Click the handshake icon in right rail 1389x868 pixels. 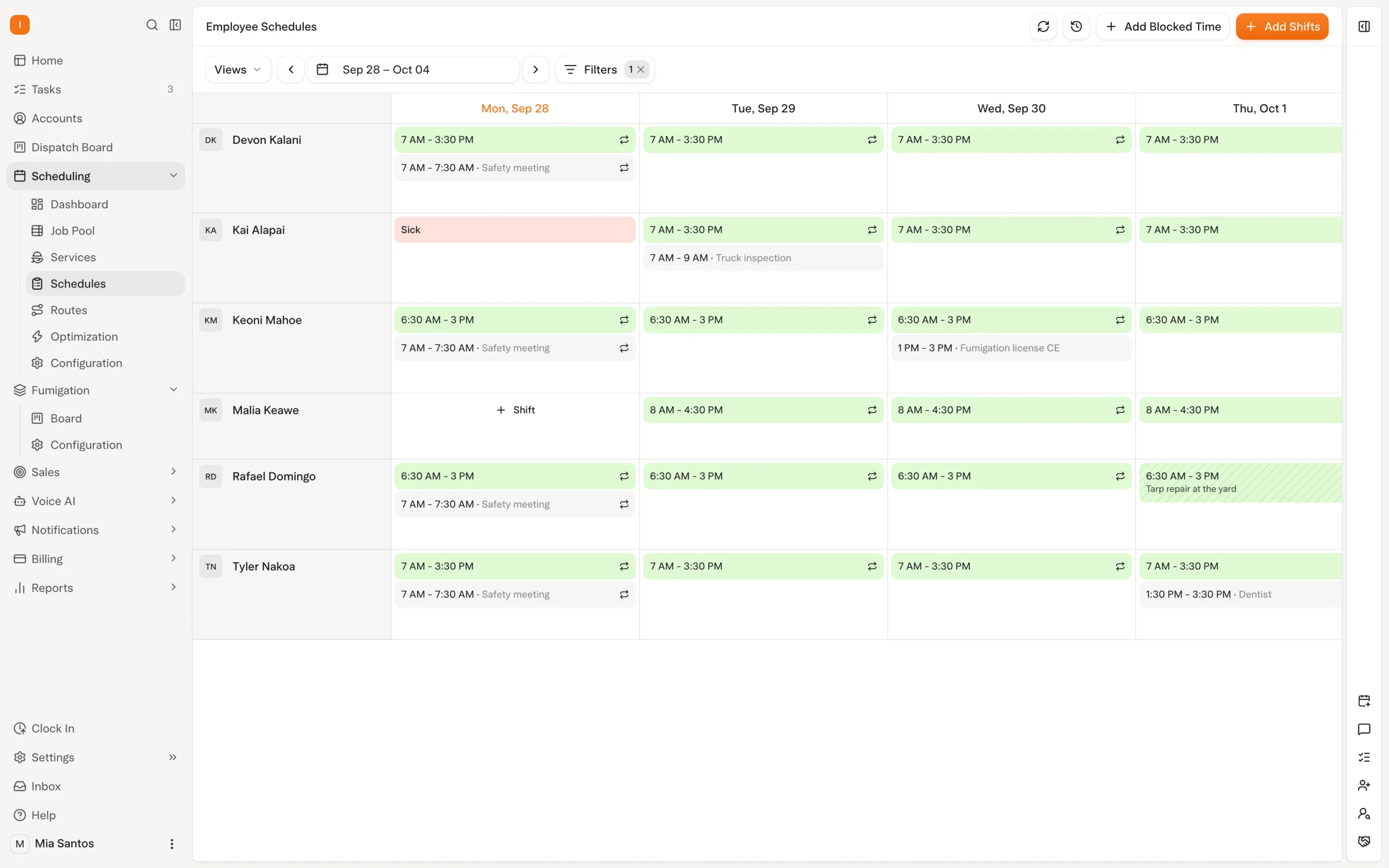1363,841
